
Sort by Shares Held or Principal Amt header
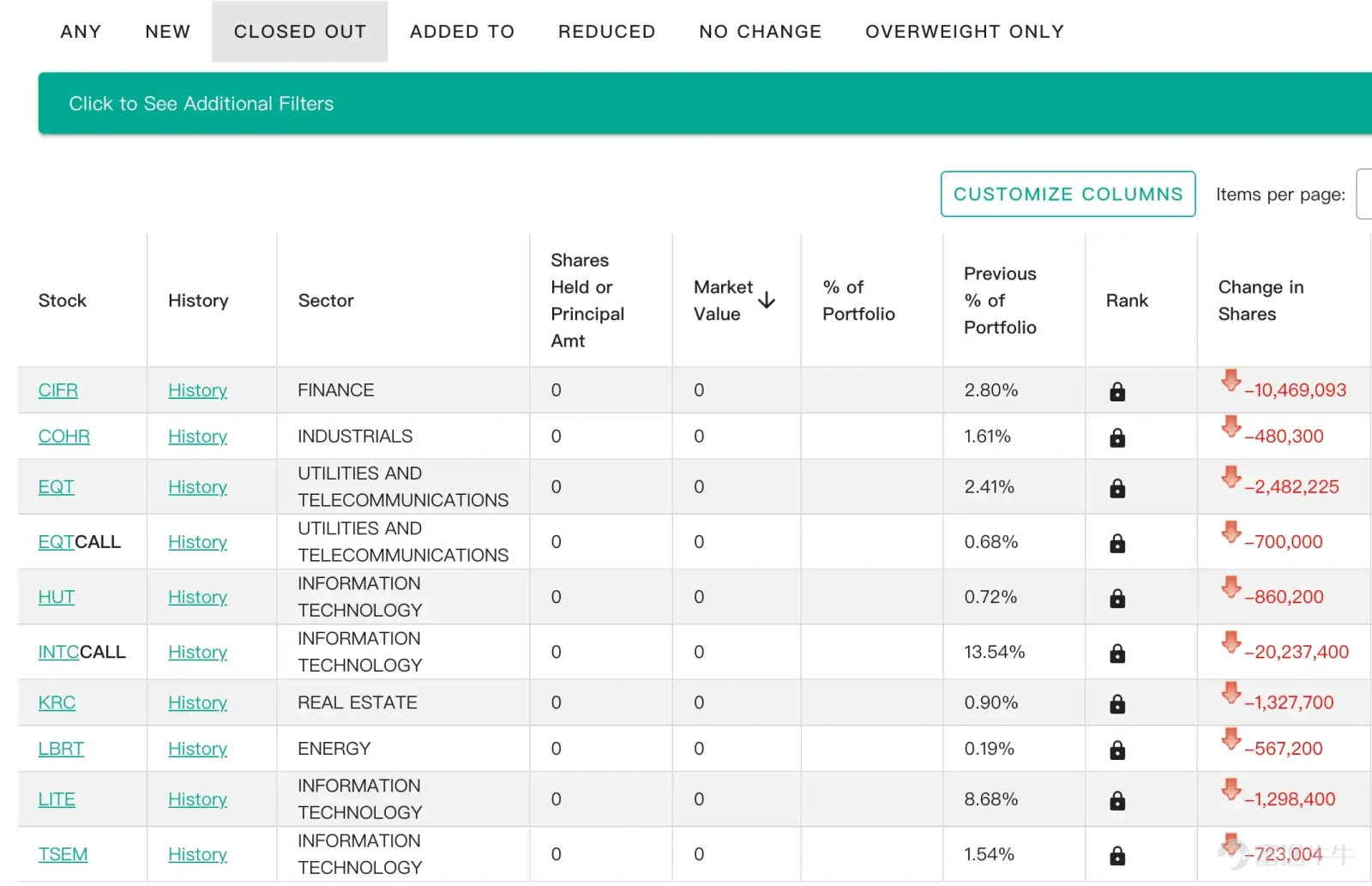point(587,300)
